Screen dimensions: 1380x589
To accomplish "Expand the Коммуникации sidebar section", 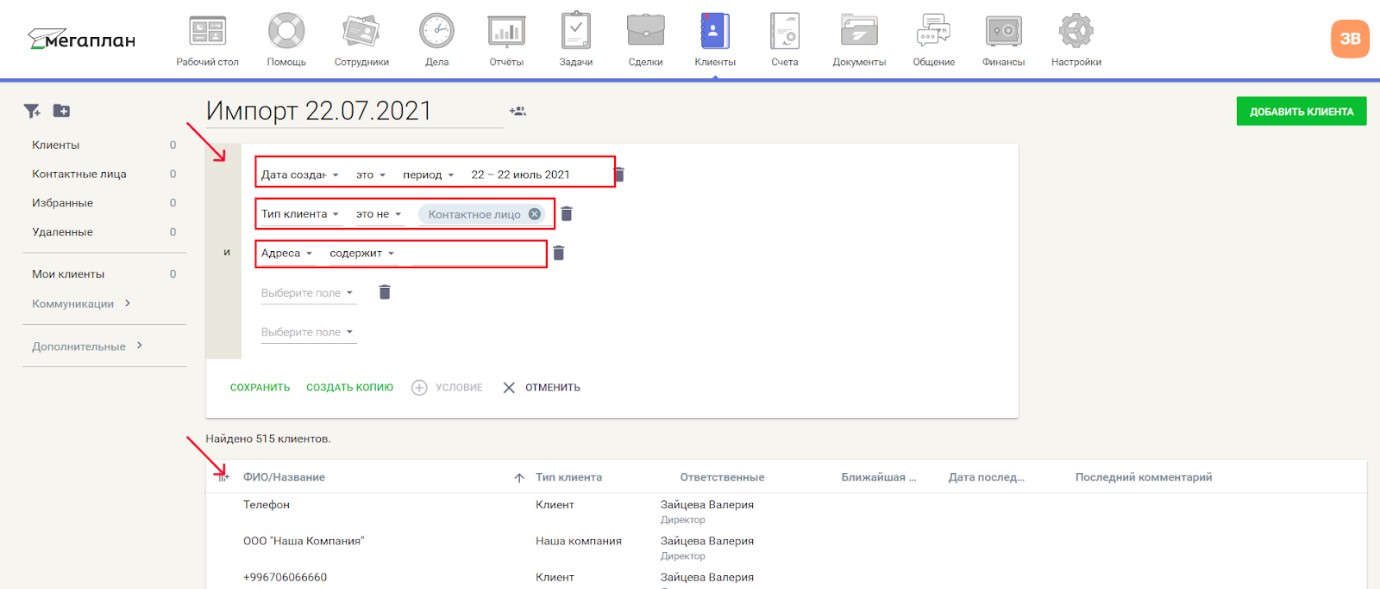I will coord(82,303).
